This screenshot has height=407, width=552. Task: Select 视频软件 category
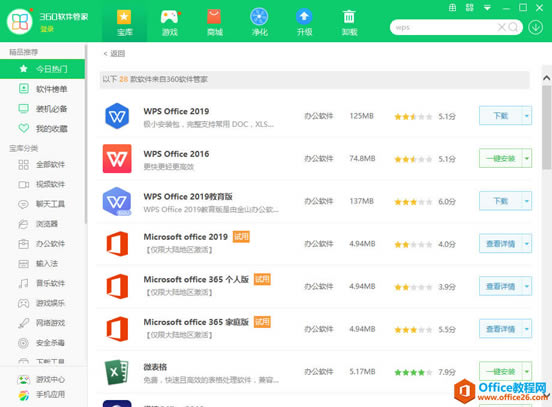pos(42,184)
